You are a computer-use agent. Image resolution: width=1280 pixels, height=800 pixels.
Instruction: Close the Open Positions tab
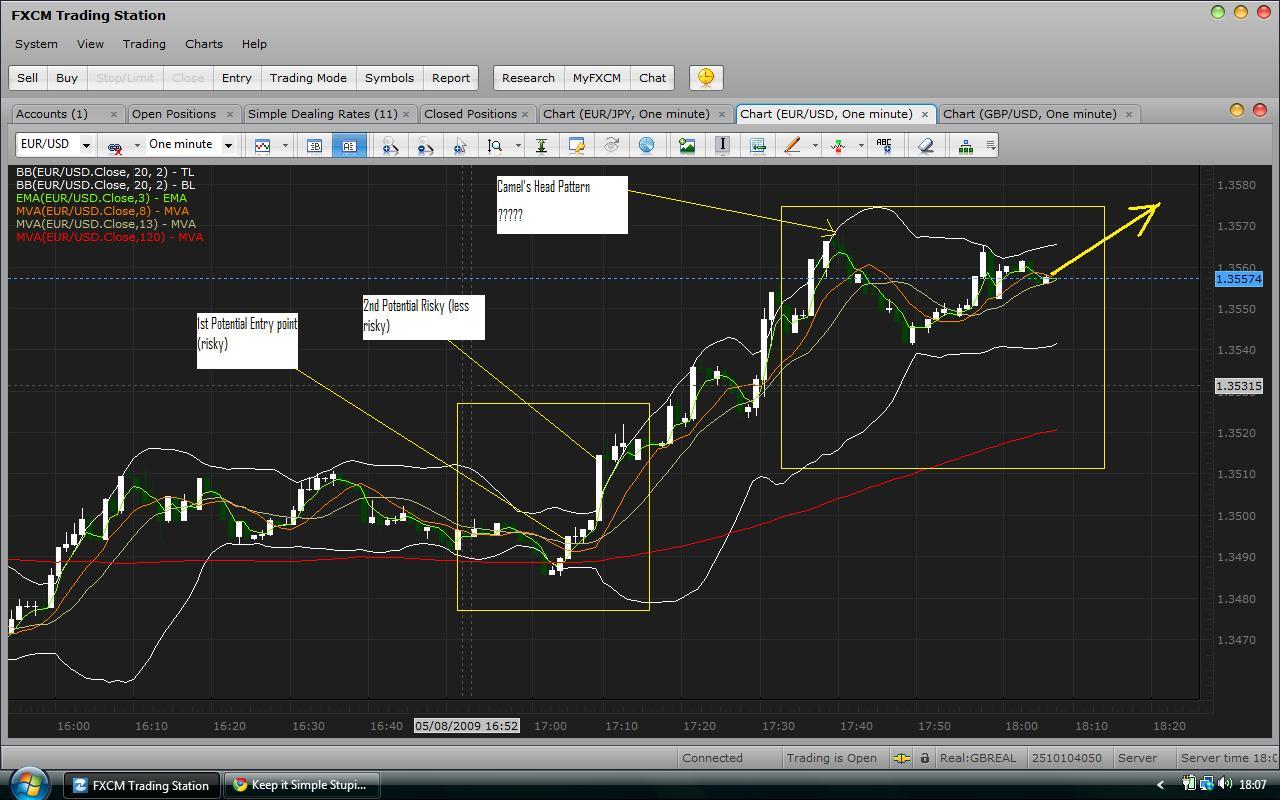pyautogui.click(x=230, y=114)
